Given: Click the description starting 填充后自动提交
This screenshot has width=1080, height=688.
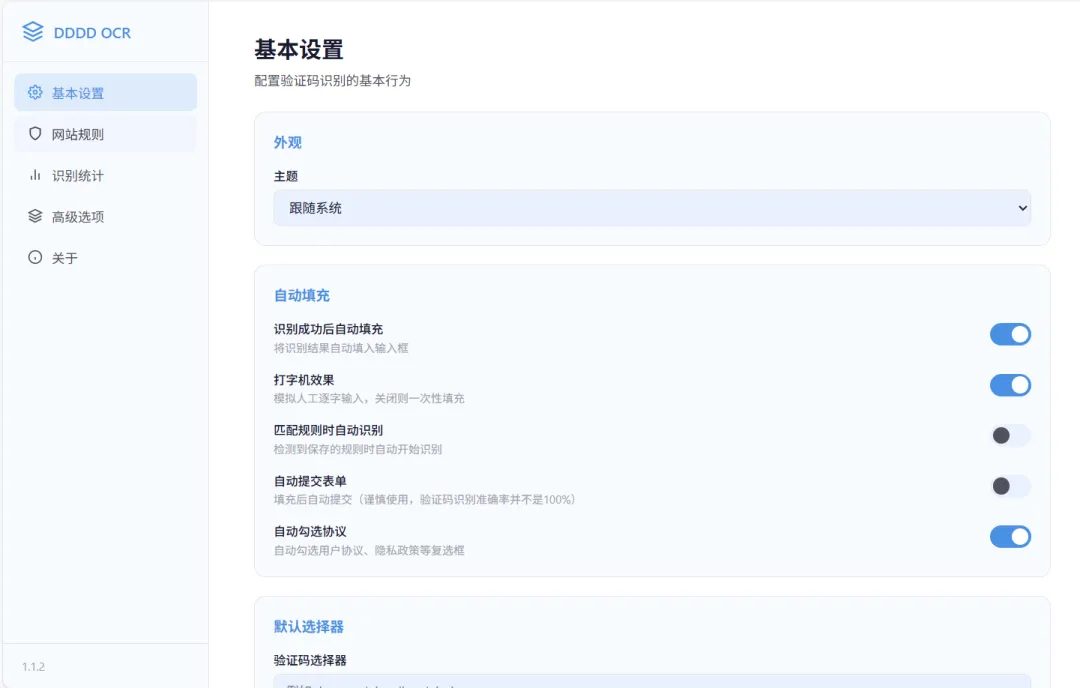Looking at the screenshot, I should (x=424, y=499).
